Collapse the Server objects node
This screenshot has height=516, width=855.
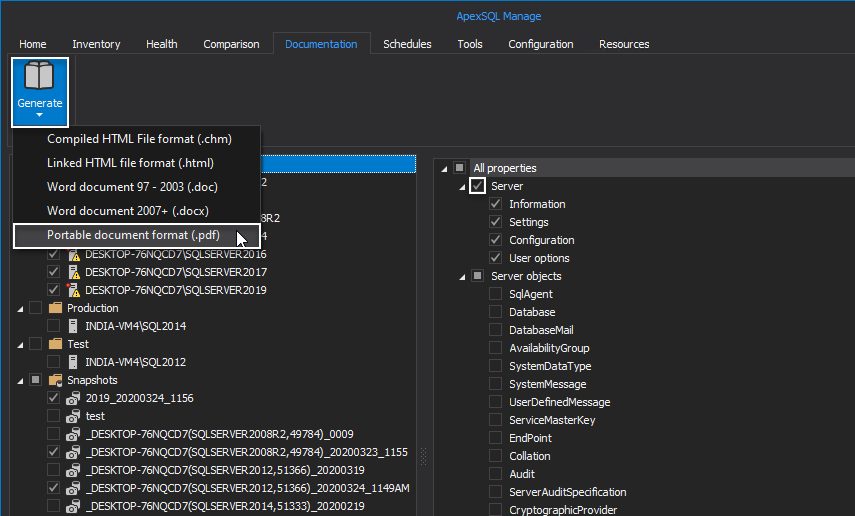click(462, 277)
